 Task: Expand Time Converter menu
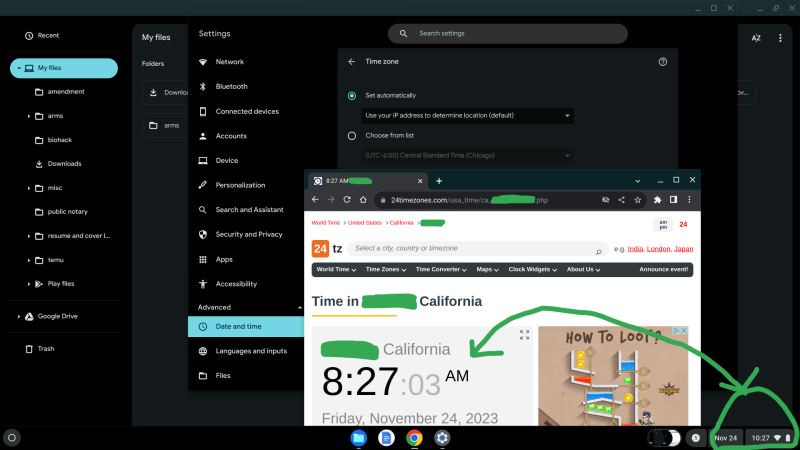click(441, 269)
